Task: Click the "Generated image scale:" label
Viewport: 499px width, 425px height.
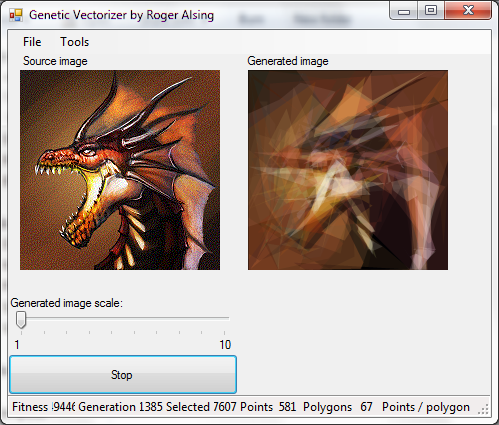Action: click(x=66, y=303)
